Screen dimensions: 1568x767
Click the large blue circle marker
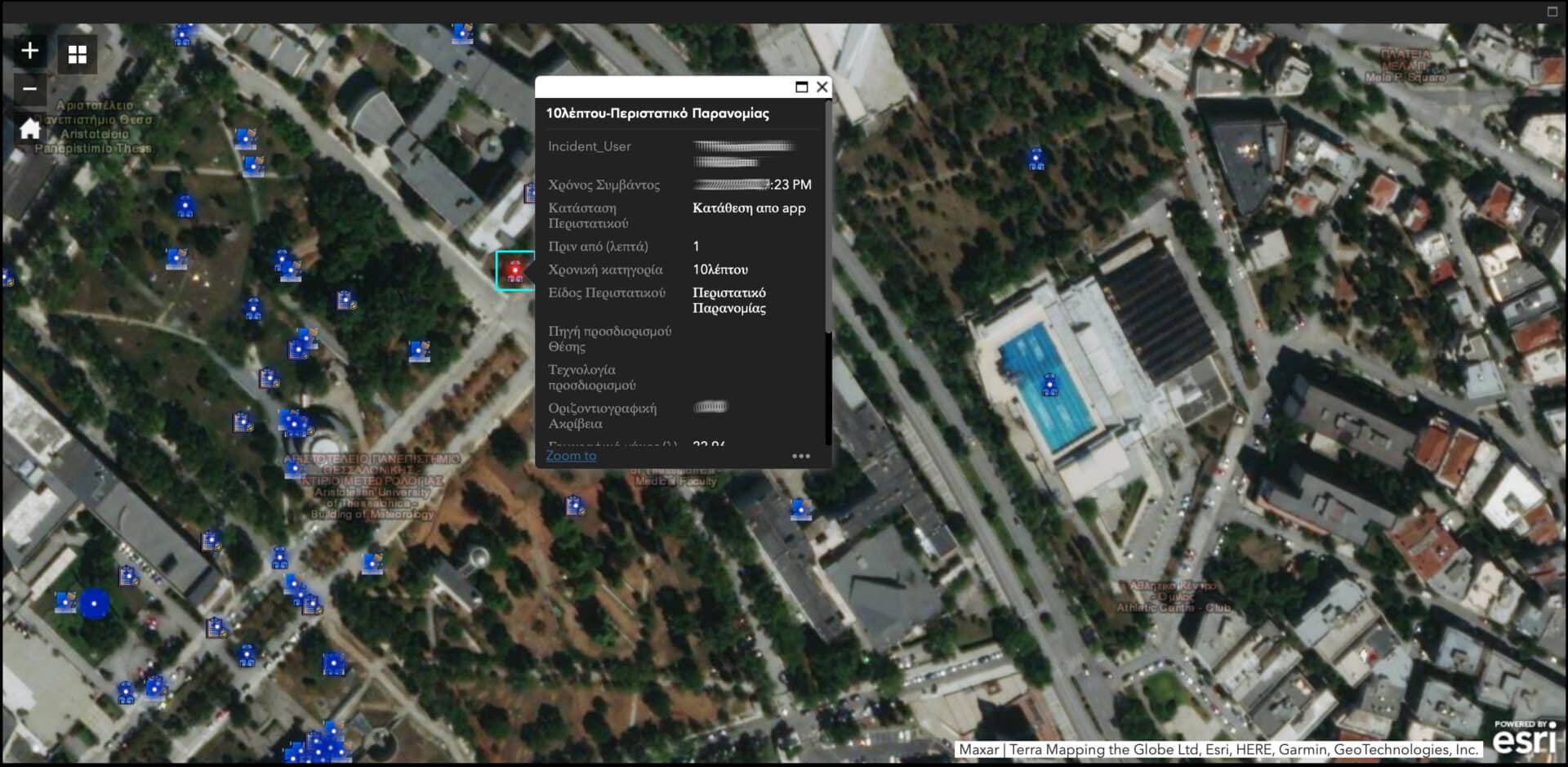click(95, 604)
